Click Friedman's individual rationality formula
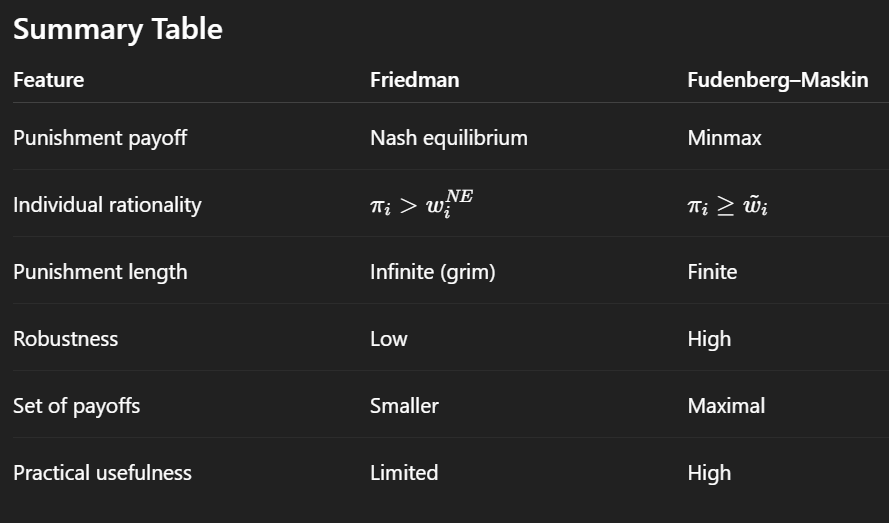Image resolution: width=889 pixels, height=523 pixels. (421, 204)
